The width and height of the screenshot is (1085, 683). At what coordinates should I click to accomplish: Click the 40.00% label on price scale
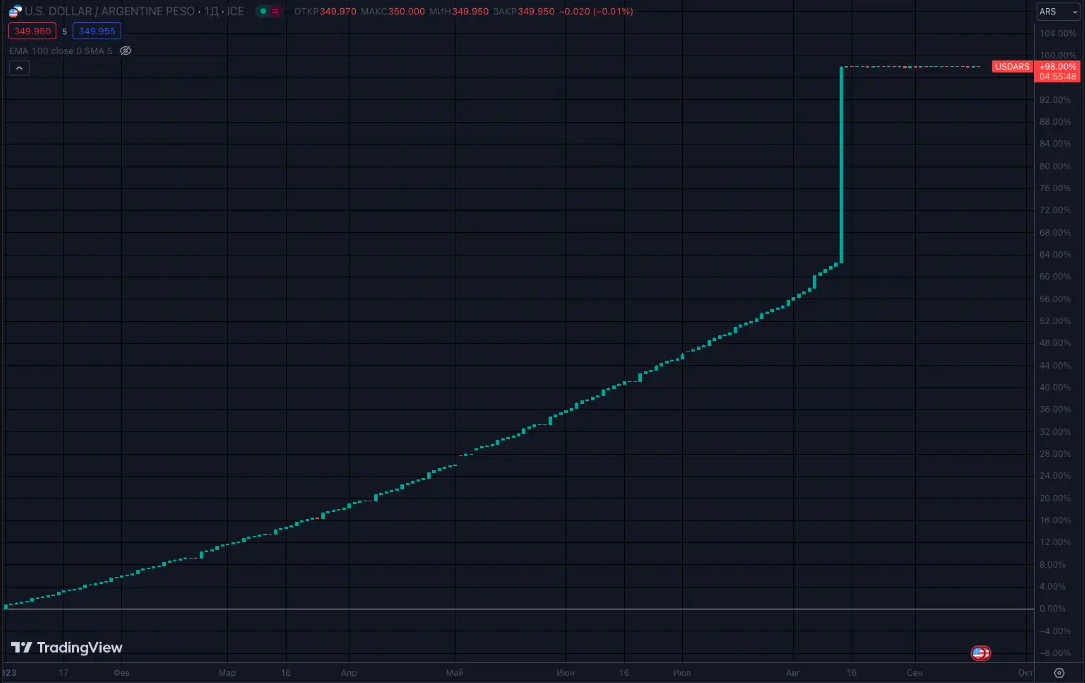click(x=1055, y=387)
